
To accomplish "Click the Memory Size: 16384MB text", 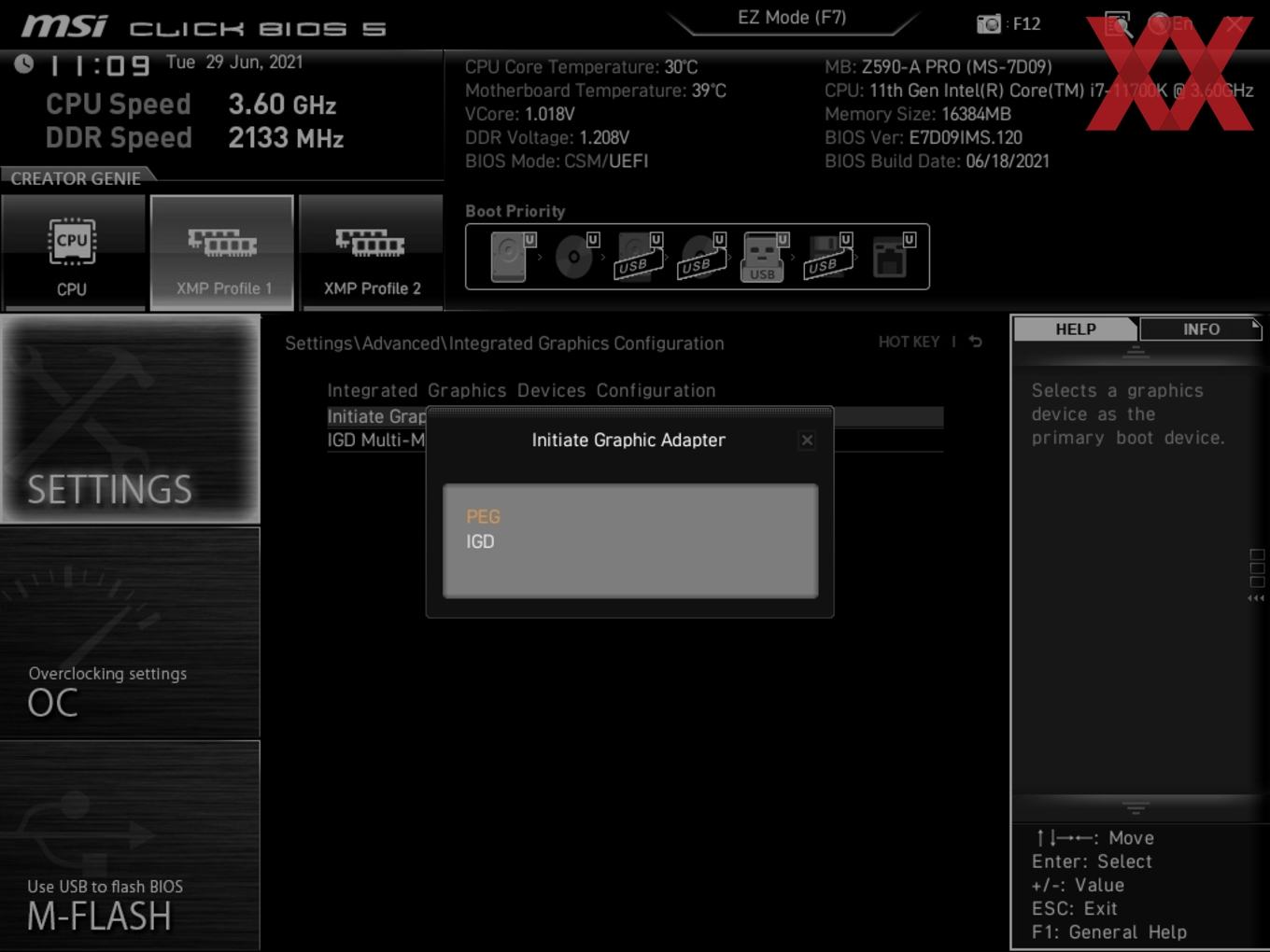I will 918,114.
